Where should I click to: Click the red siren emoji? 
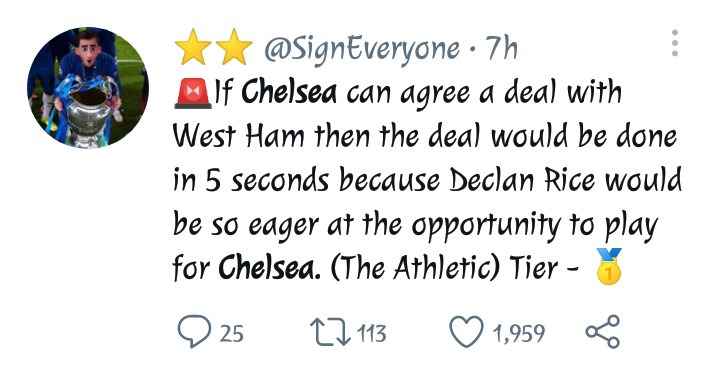193,93
